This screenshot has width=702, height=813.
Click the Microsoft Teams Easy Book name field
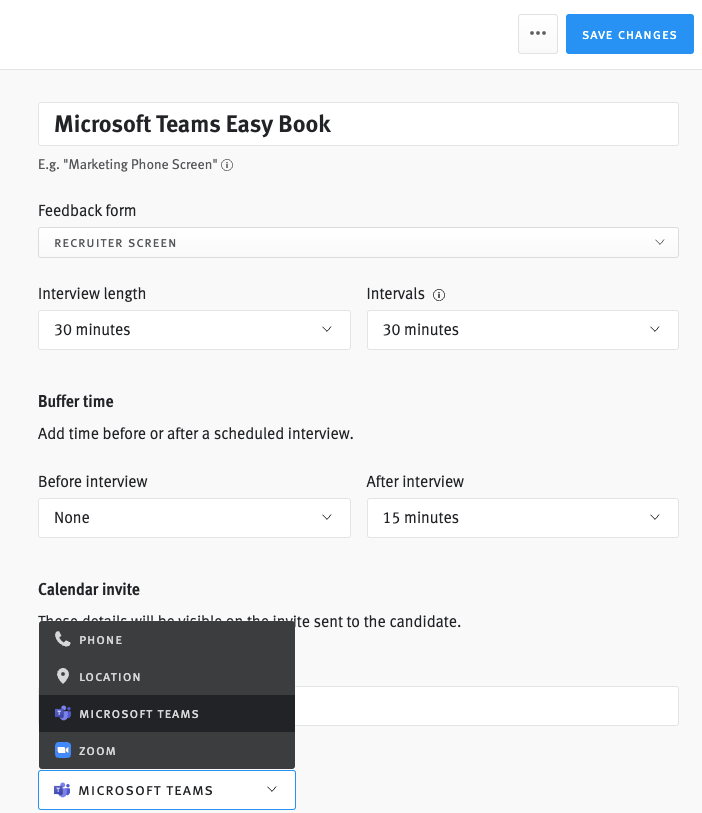click(357, 124)
